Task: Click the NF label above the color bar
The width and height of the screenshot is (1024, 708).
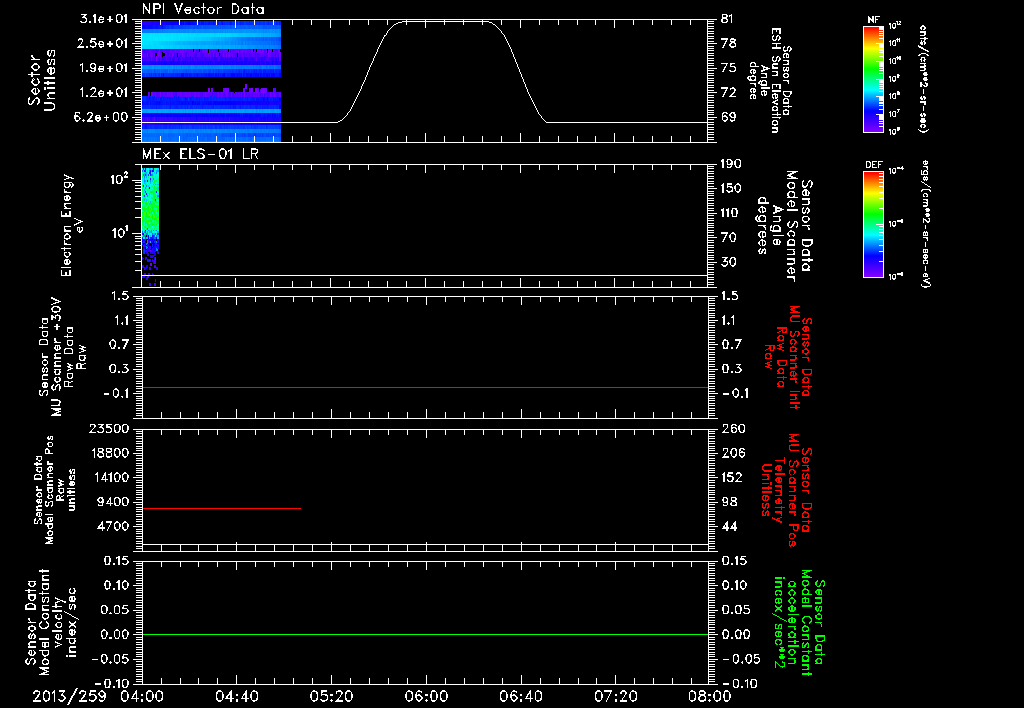Action: click(x=873, y=20)
